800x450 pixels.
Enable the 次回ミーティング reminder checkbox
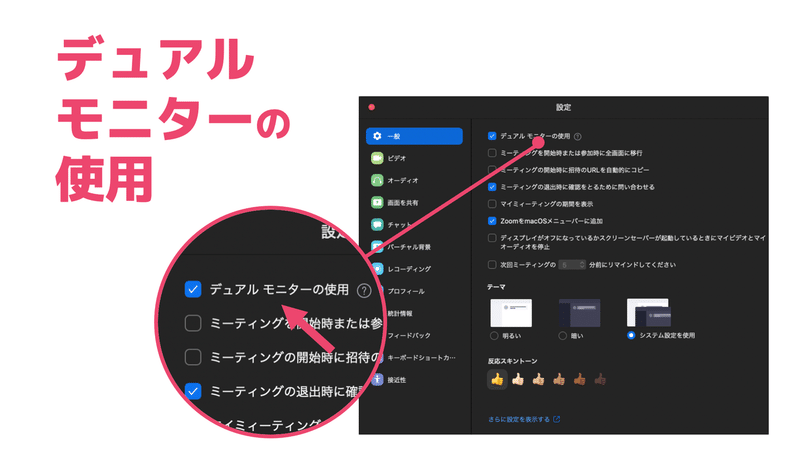[492, 265]
